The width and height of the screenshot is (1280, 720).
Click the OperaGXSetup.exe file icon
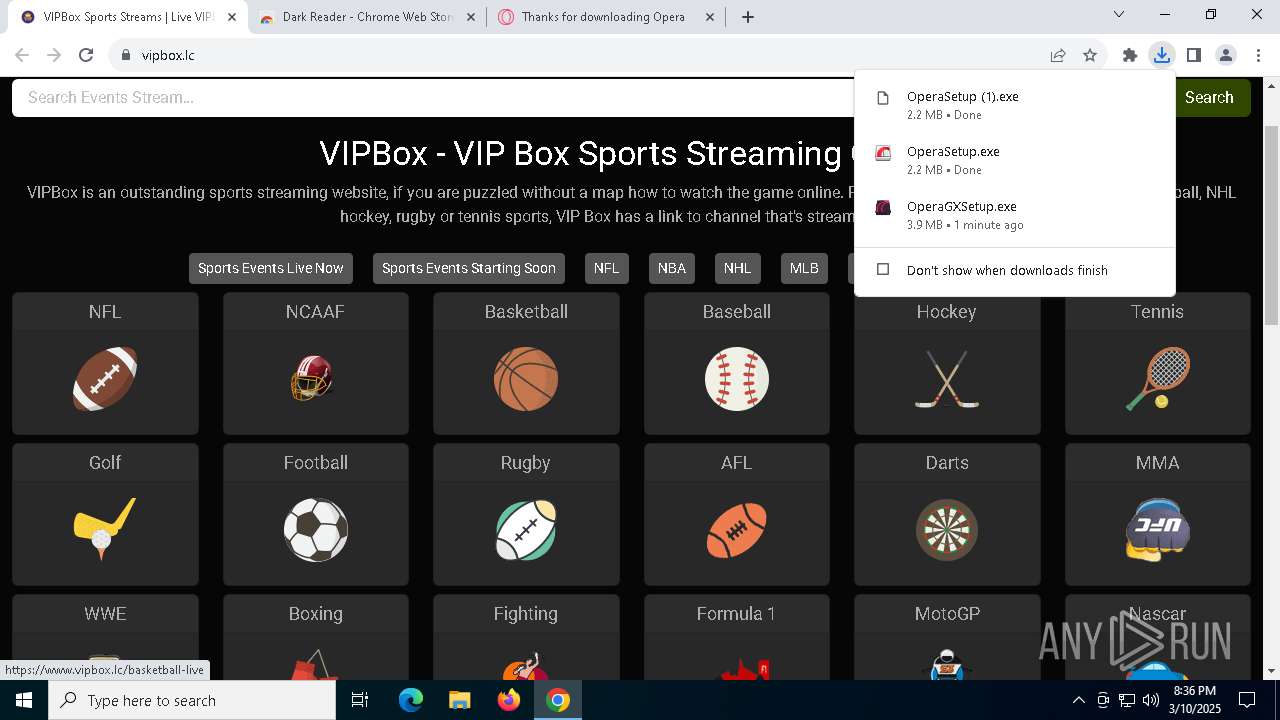tap(883, 208)
